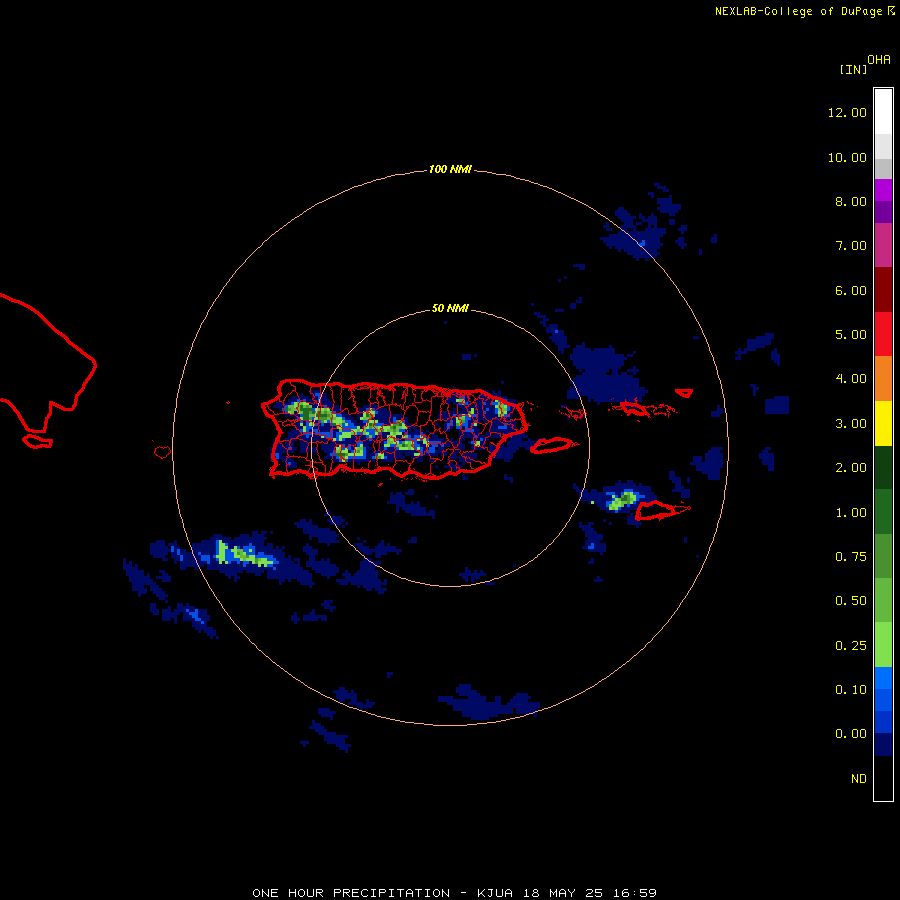Click the NEXLAB-College of DuPage credit text
This screenshot has width=900, height=900.
click(x=799, y=11)
